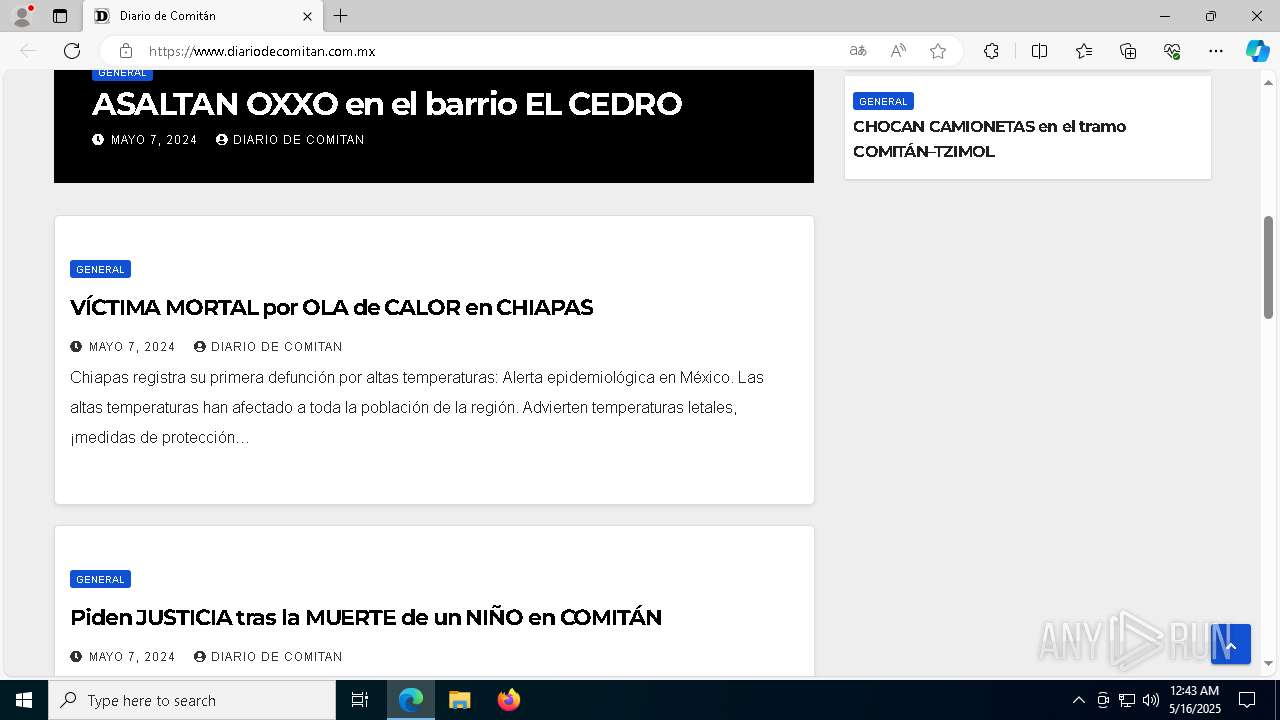Screen dimensions: 1280x720
Task: Click the scrollbar up arrow
Action: click(1268, 81)
